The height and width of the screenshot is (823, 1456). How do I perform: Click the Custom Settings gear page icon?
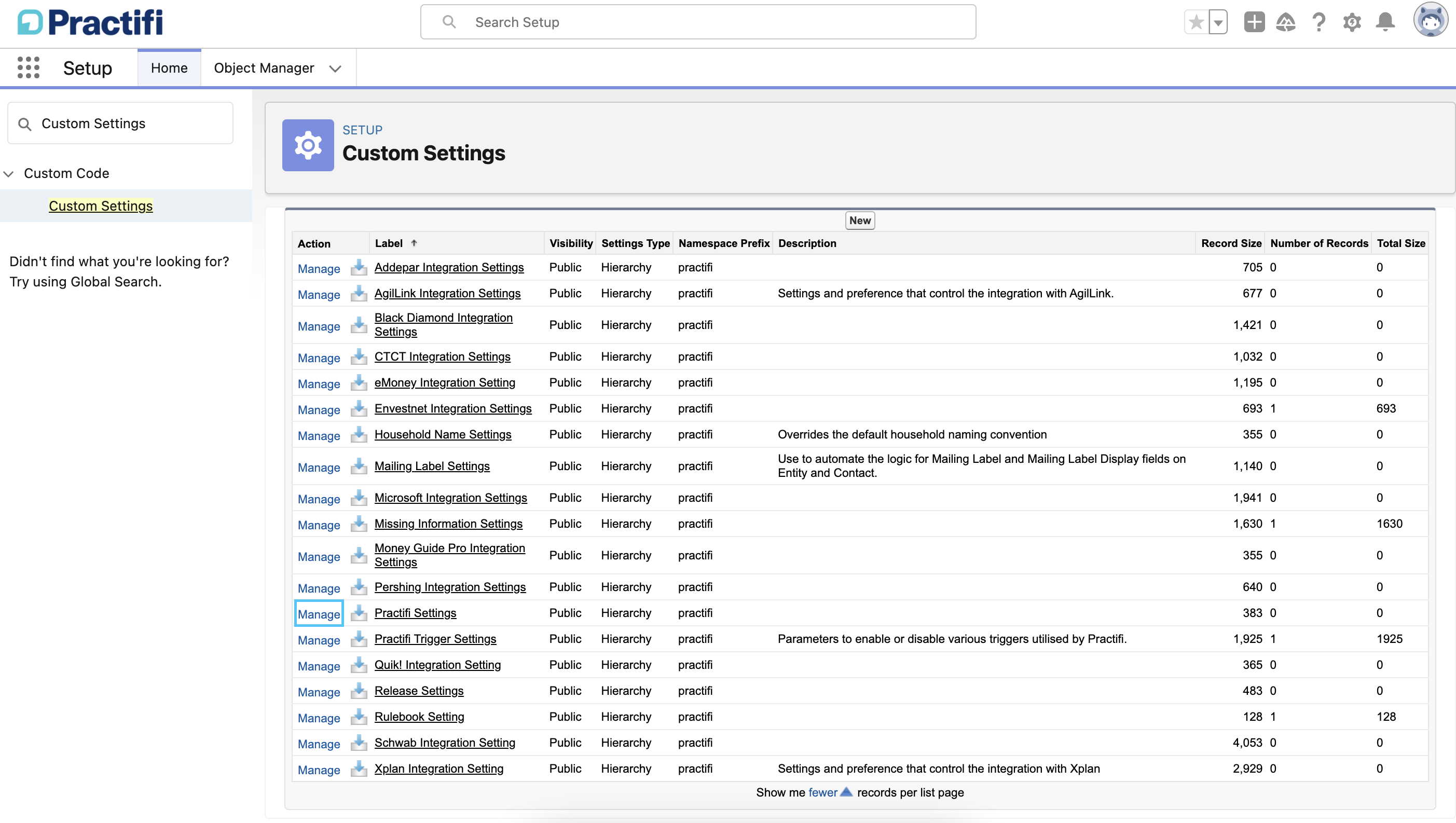pos(308,145)
